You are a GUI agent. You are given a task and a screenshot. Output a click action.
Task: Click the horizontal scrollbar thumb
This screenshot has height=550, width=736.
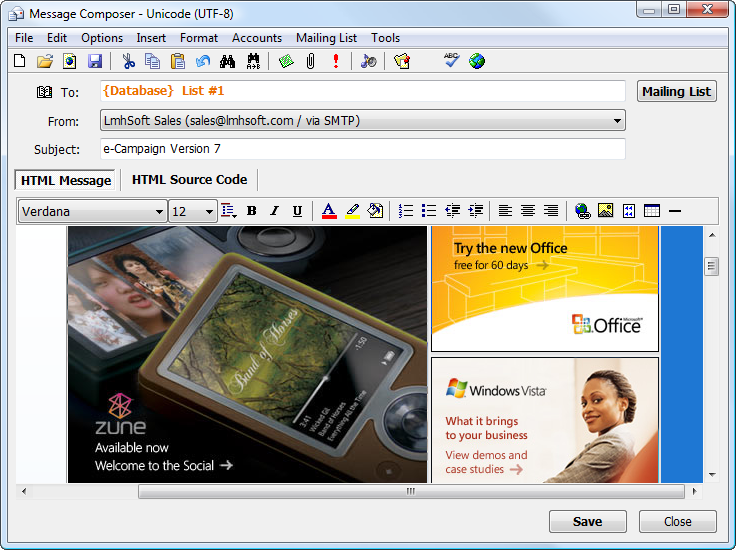[x=411, y=492]
